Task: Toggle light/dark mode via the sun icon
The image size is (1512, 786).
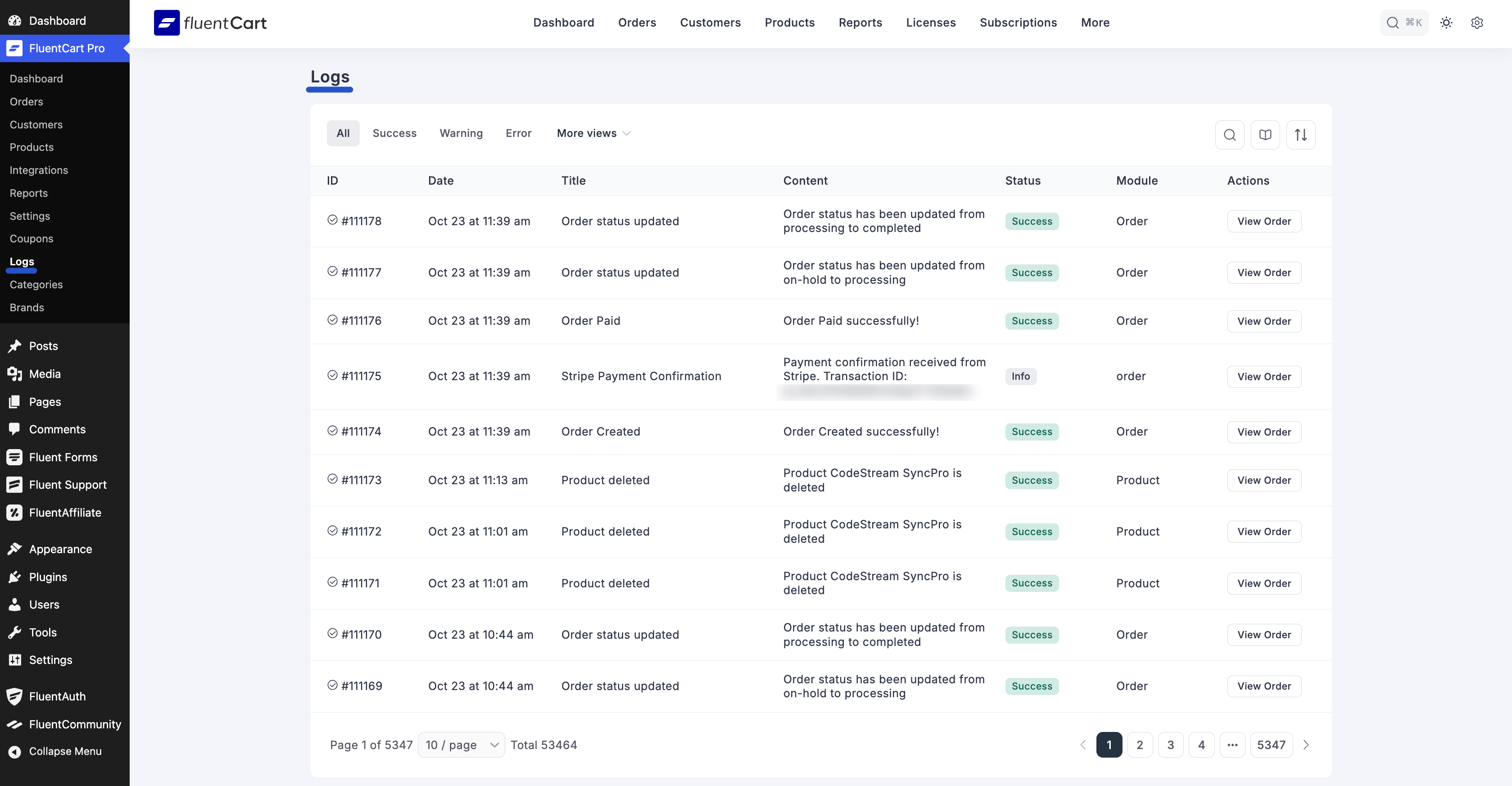Action: (1446, 23)
